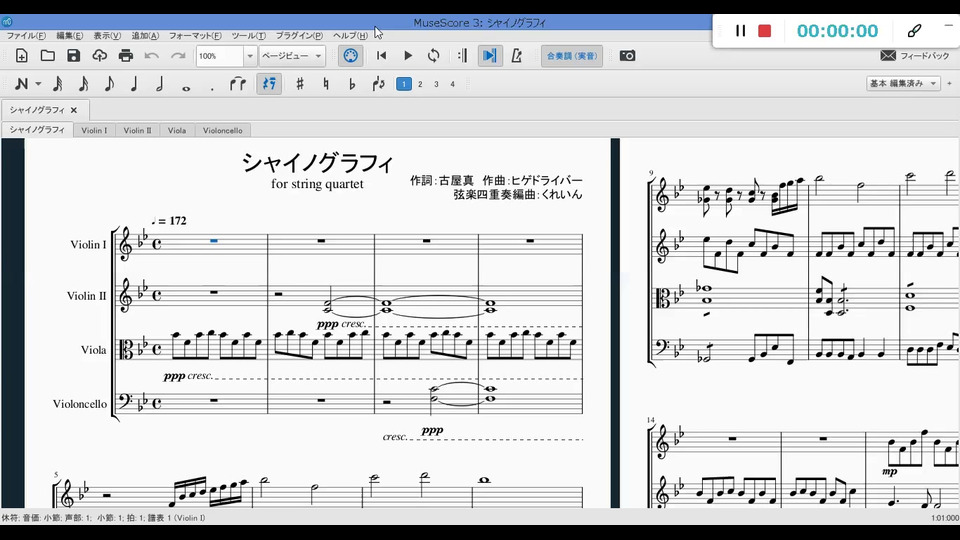Select voice 3
This screenshot has height=540, width=960.
tap(437, 84)
